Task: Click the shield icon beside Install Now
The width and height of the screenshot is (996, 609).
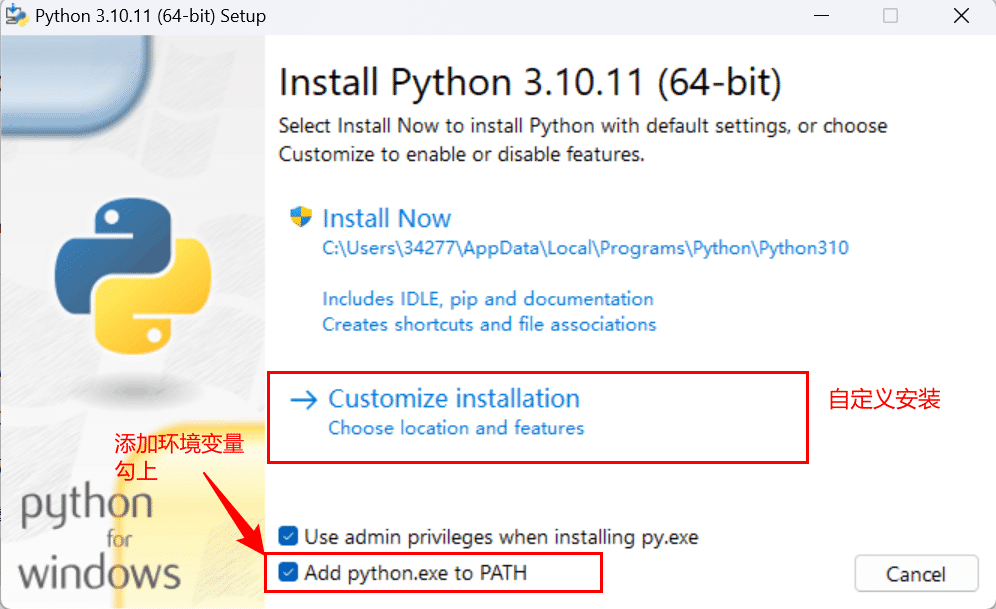Action: pyautogui.click(x=300, y=218)
